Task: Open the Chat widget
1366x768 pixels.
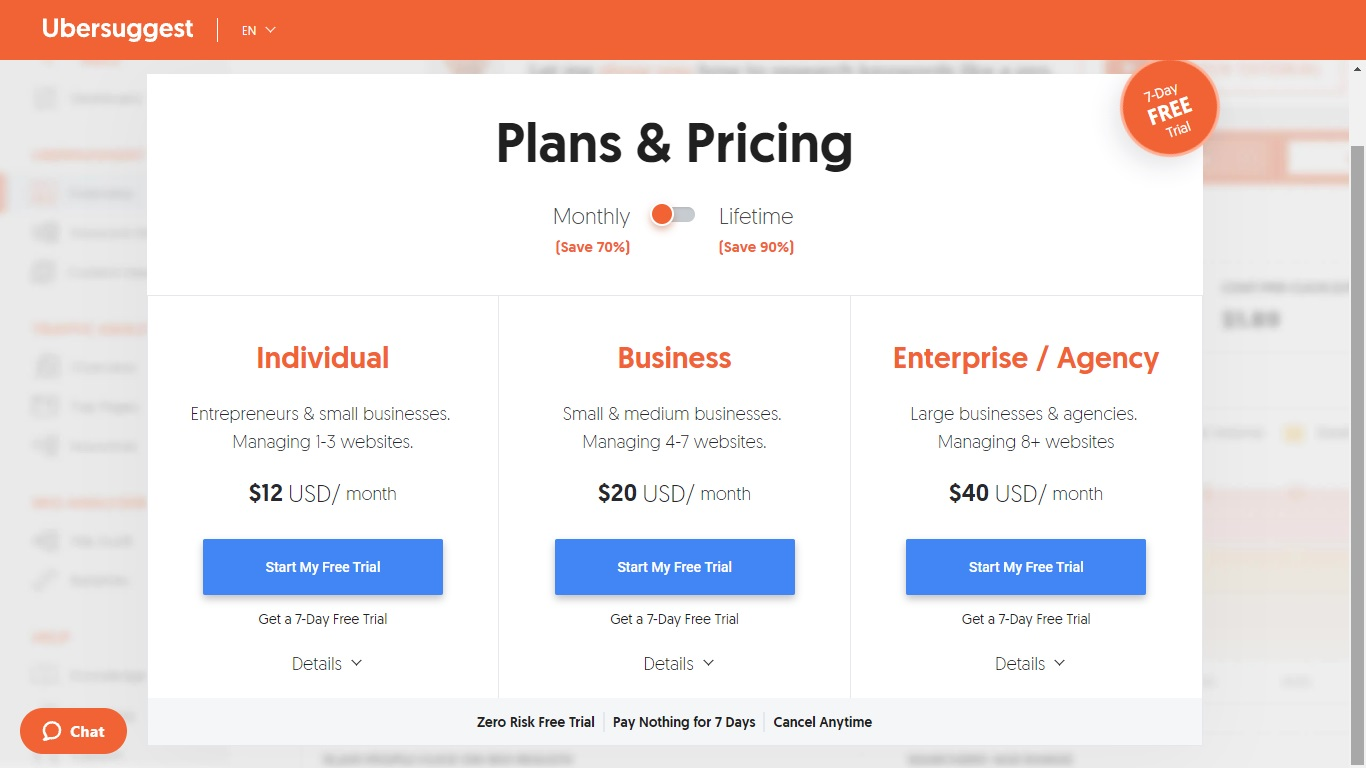Action: click(73, 731)
